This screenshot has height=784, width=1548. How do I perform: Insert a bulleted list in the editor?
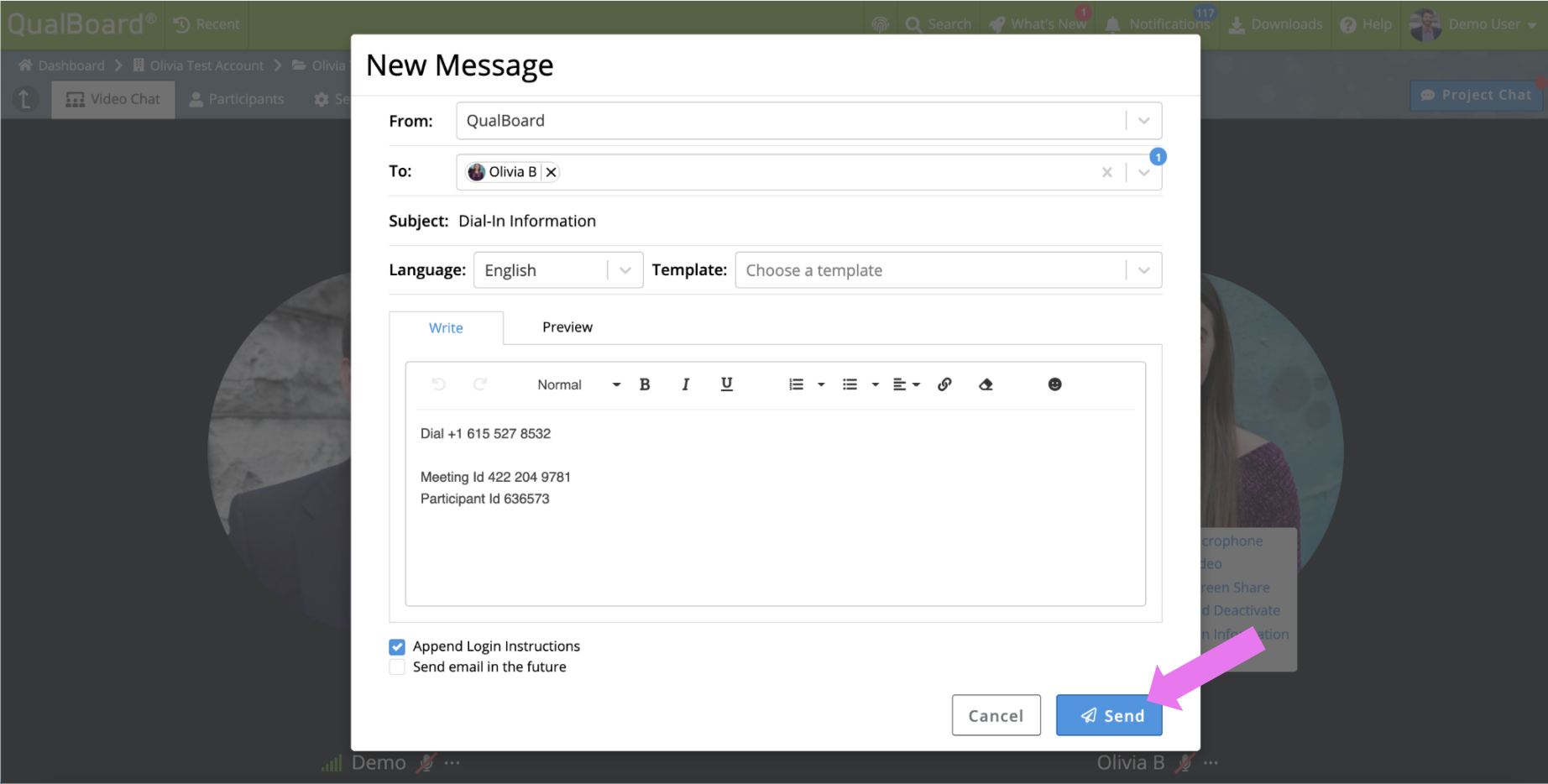850,384
